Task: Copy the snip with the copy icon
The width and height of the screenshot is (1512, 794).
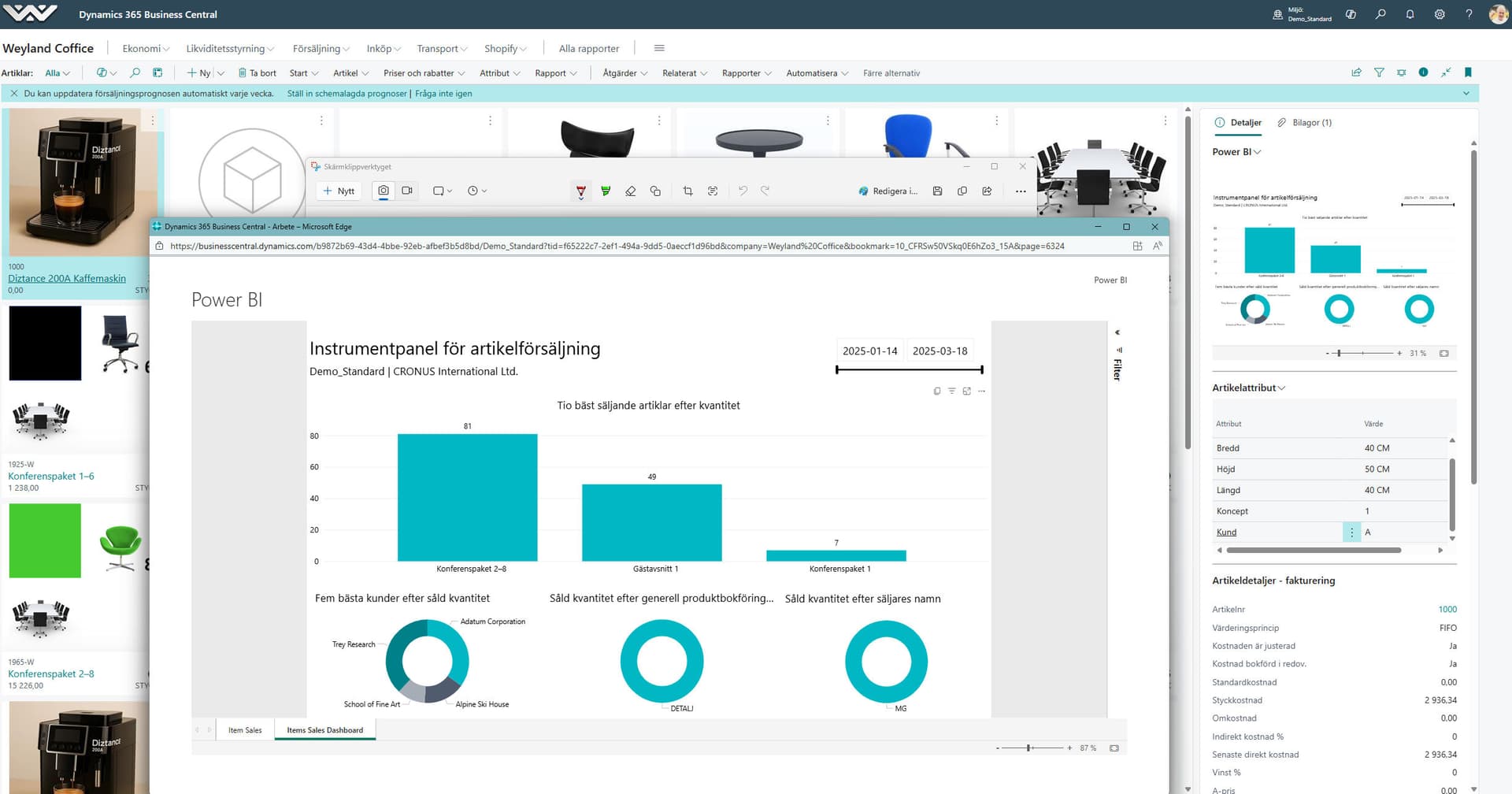Action: coord(962,191)
